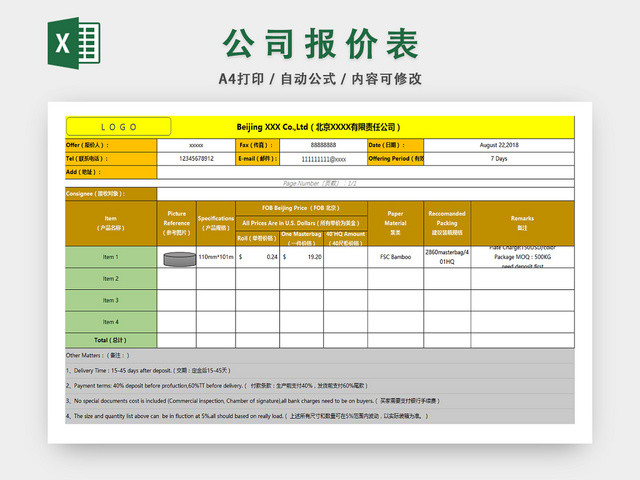Click the date value August 22,2018
Image resolution: width=640 pixels, height=480 pixels.
pos(499,145)
